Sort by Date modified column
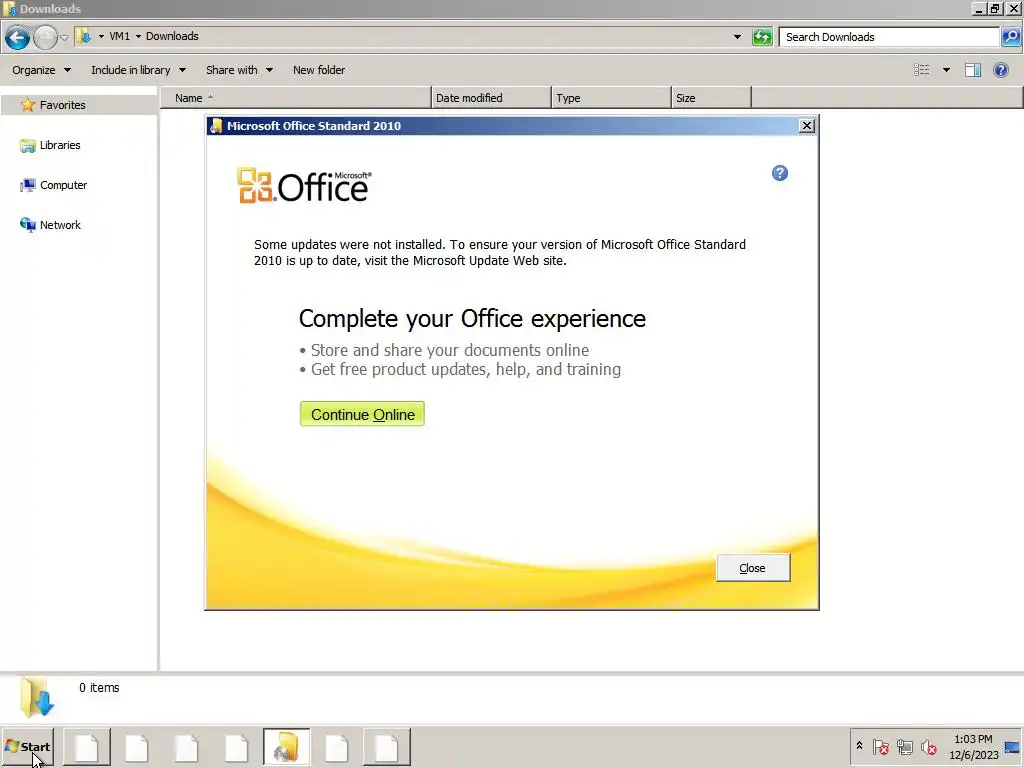1024x768 pixels. pos(491,98)
